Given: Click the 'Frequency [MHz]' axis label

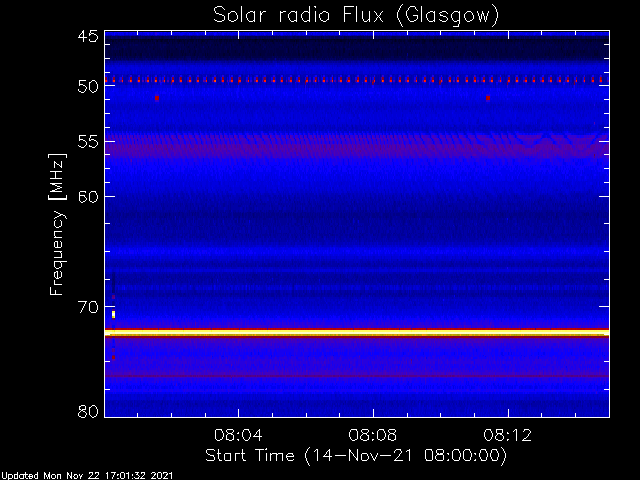Looking at the screenshot, I should pos(57,224).
